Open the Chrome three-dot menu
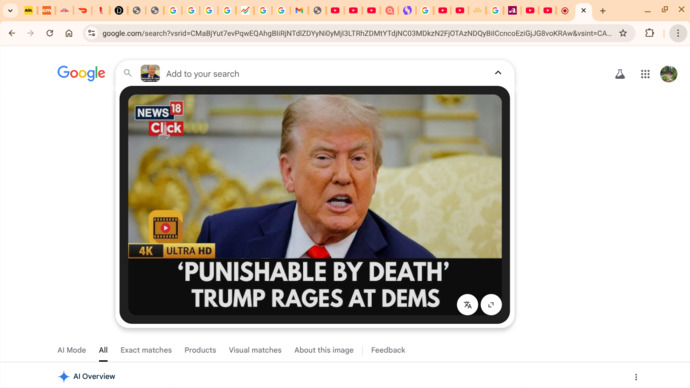The height and width of the screenshot is (388, 690). coord(678,33)
